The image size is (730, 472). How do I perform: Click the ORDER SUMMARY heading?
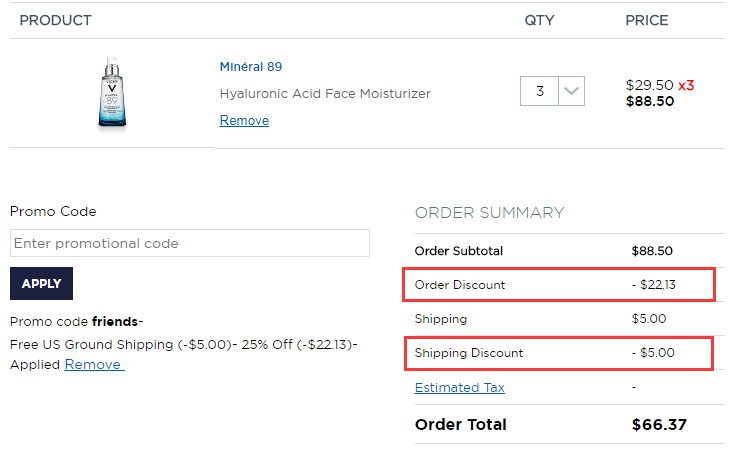489,212
